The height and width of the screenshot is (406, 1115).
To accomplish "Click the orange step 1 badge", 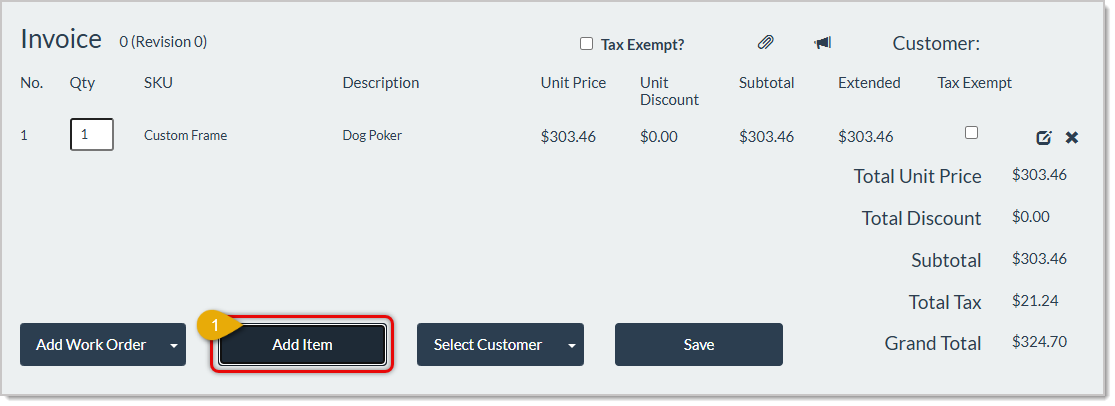I will 213,324.
